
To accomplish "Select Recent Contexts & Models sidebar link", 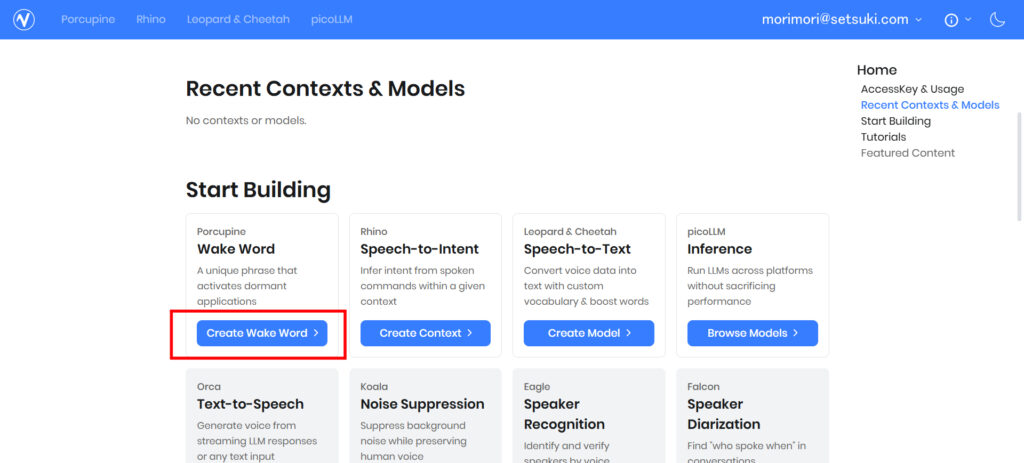I will pos(930,105).
